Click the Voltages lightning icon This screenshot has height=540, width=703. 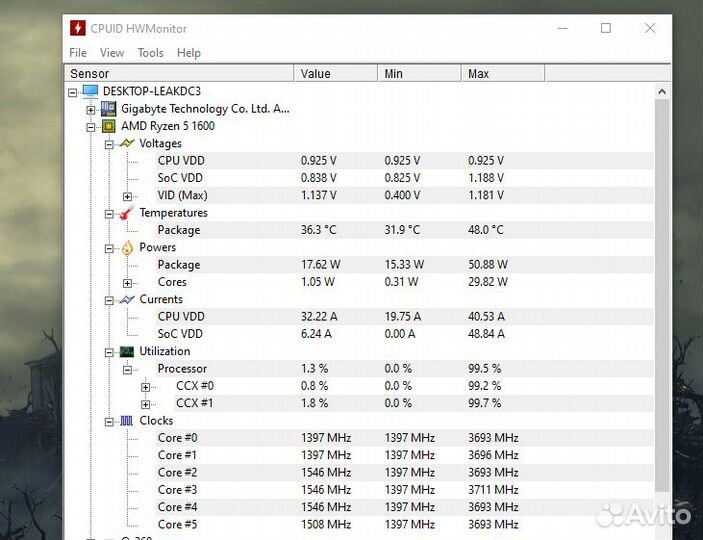(127, 144)
